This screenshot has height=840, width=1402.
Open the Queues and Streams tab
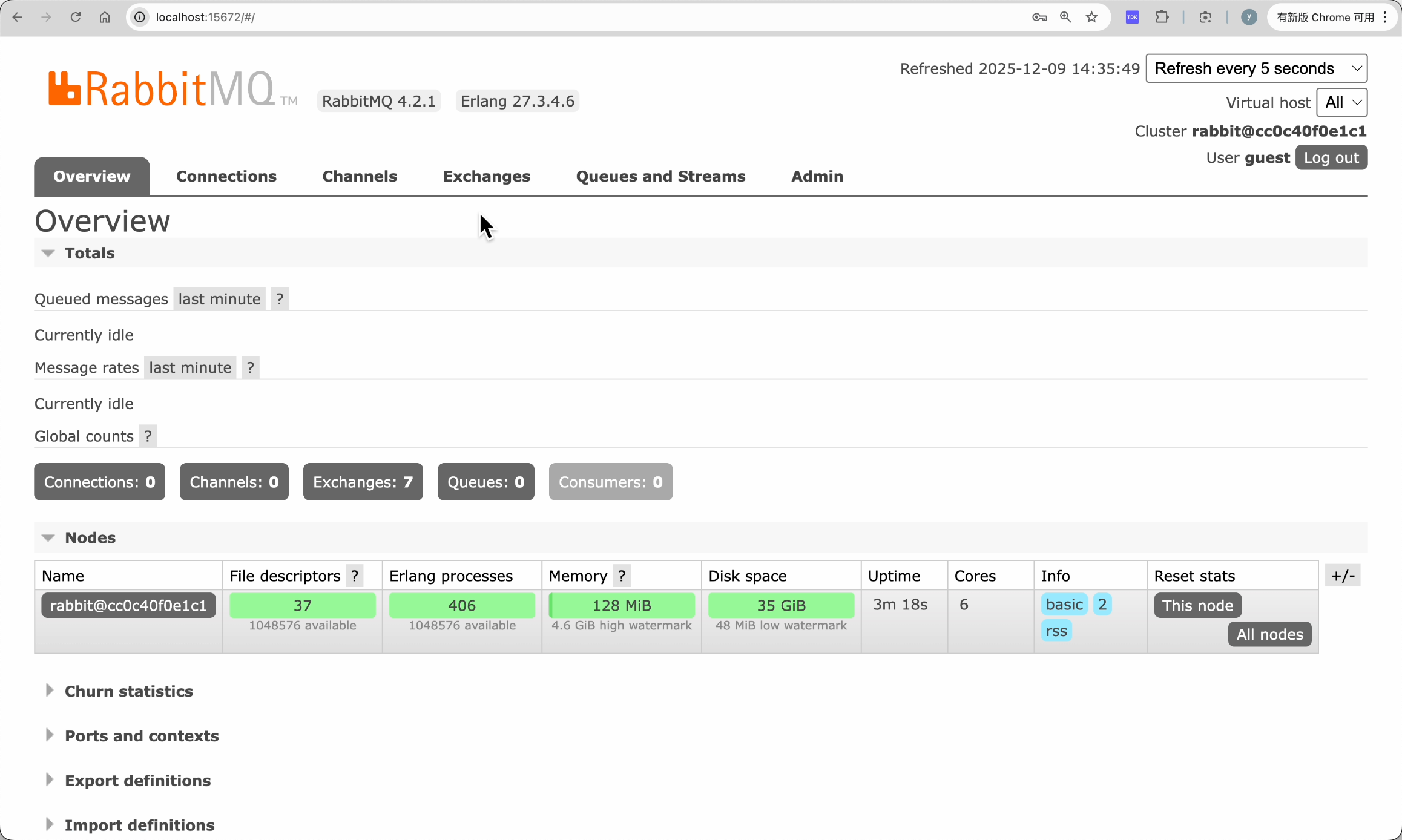660,176
